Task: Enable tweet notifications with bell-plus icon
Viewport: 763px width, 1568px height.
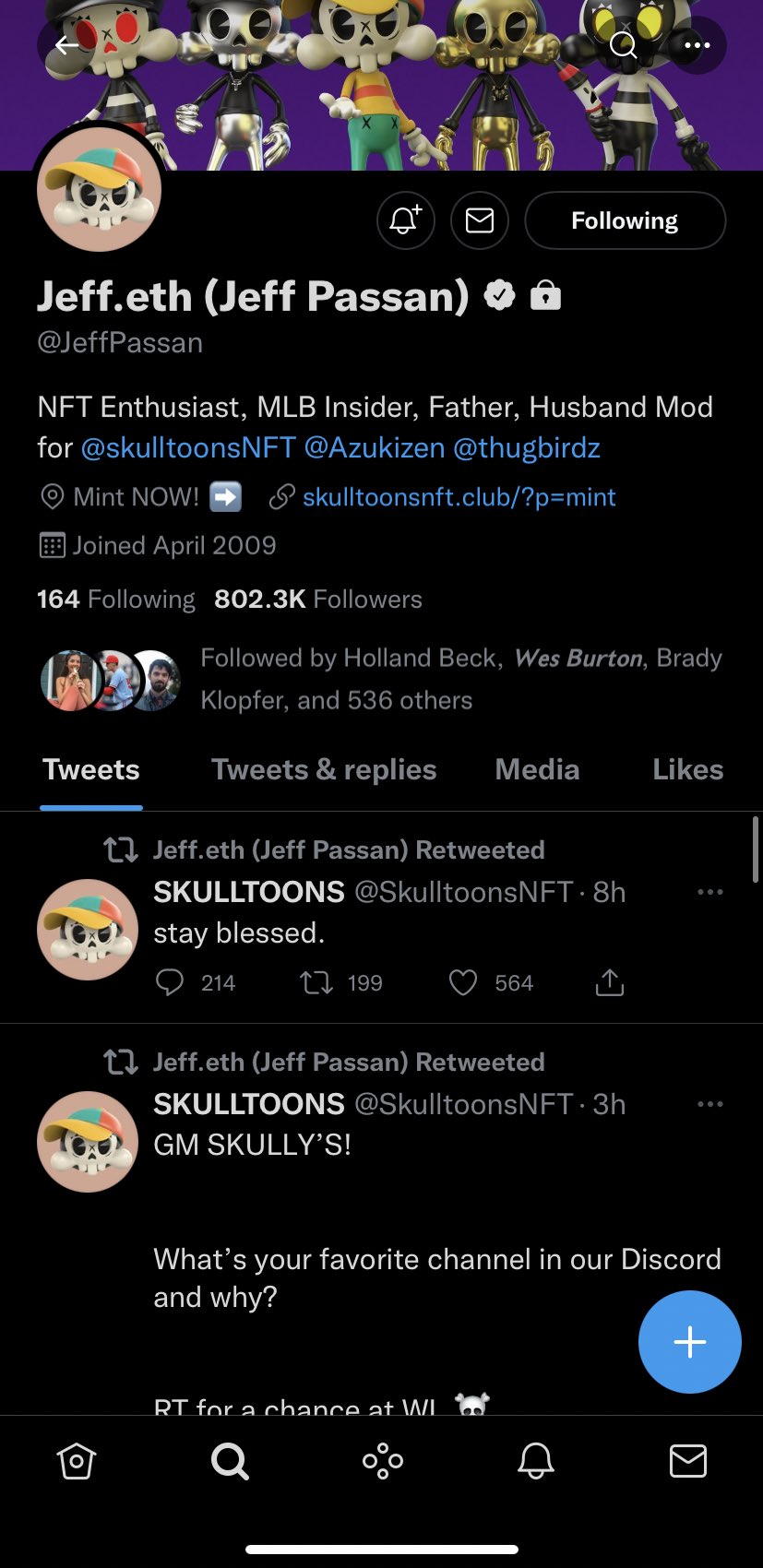Action: click(405, 220)
